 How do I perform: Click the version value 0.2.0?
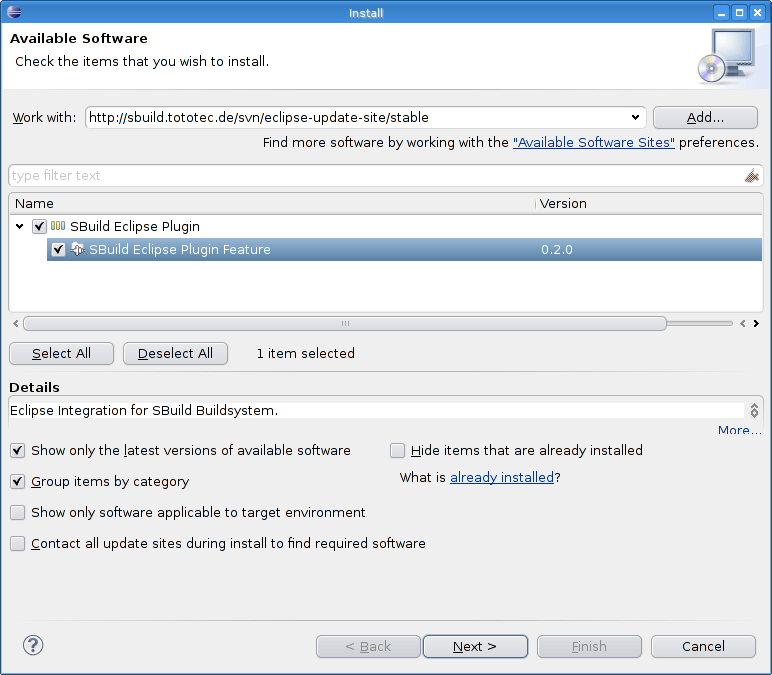557,250
